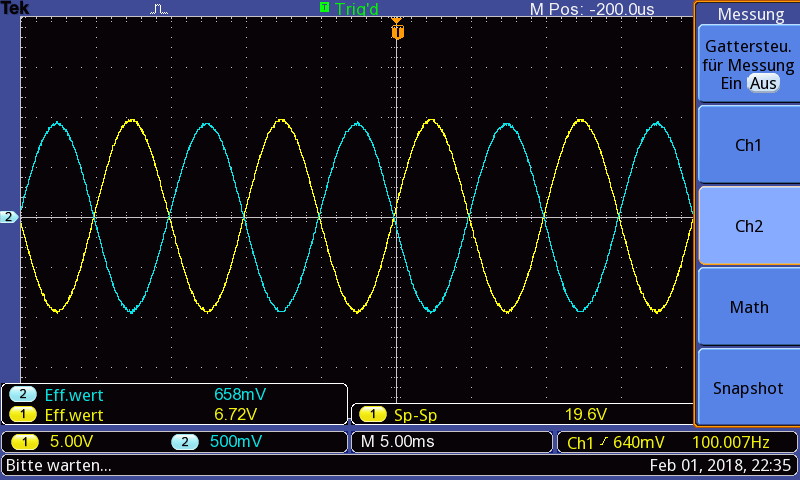The image size is (800, 480).
Task: Click the 19.6V peak-to-peak value
Action: [x=586, y=414]
